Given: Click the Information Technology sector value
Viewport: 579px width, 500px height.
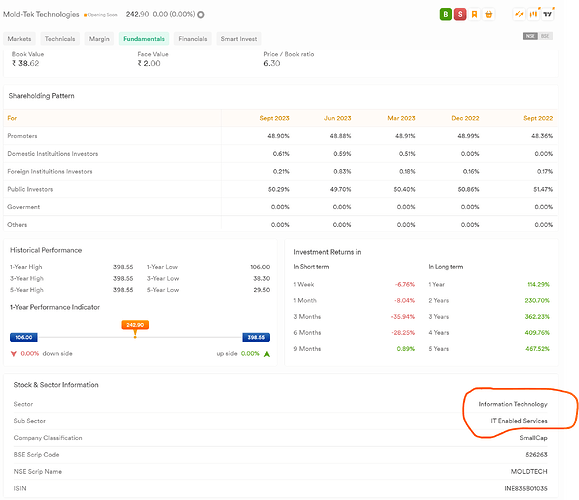Looking at the screenshot, I should pyautogui.click(x=513, y=404).
